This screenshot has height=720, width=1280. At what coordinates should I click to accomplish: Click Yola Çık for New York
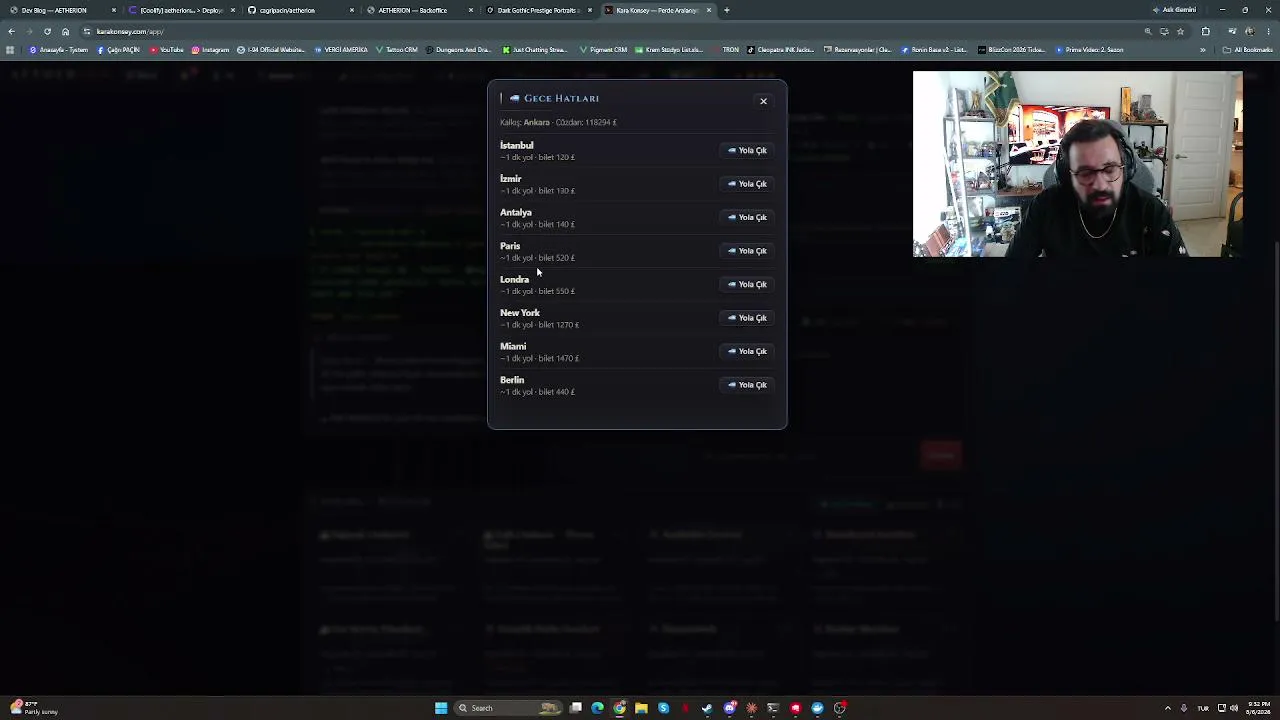[747, 318]
